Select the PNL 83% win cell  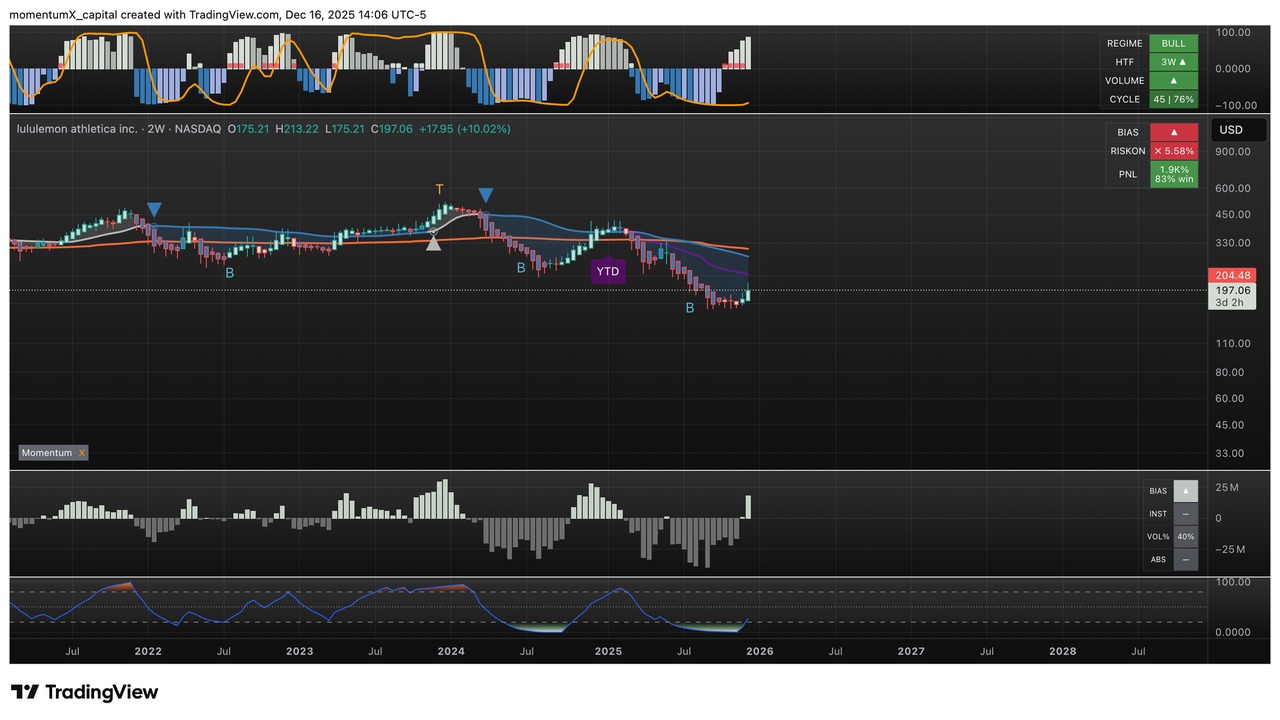(1173, 174)
